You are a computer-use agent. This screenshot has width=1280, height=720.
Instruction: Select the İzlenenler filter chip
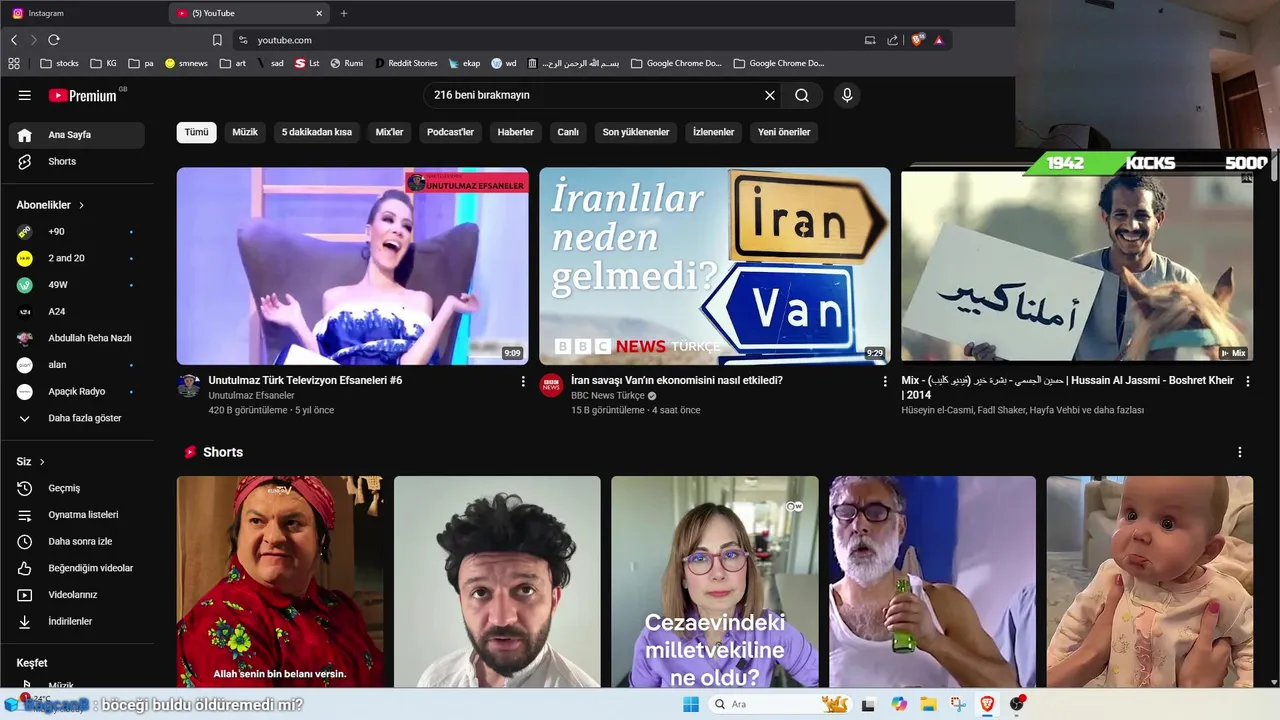(x=714, y=132)
